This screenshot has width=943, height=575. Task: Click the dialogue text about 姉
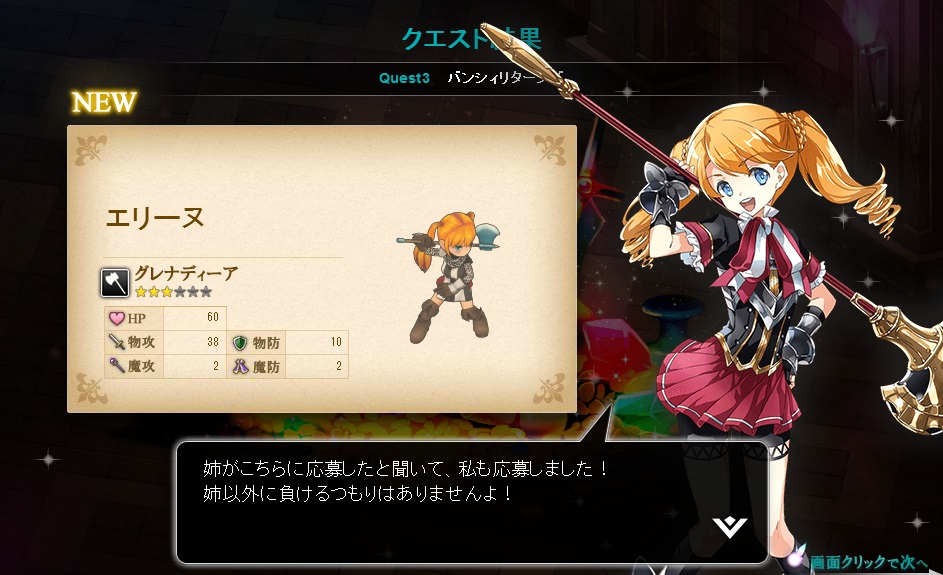point(406,481)
